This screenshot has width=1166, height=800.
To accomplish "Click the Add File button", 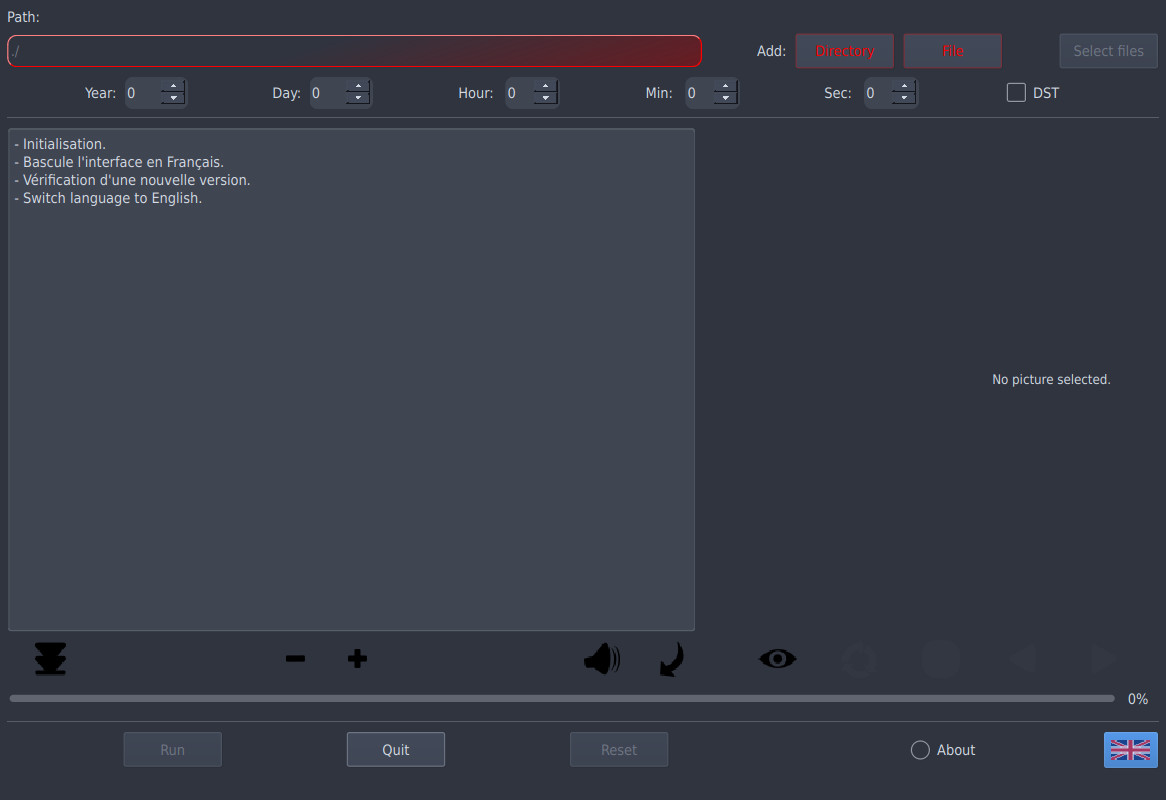I will (953, 51).
